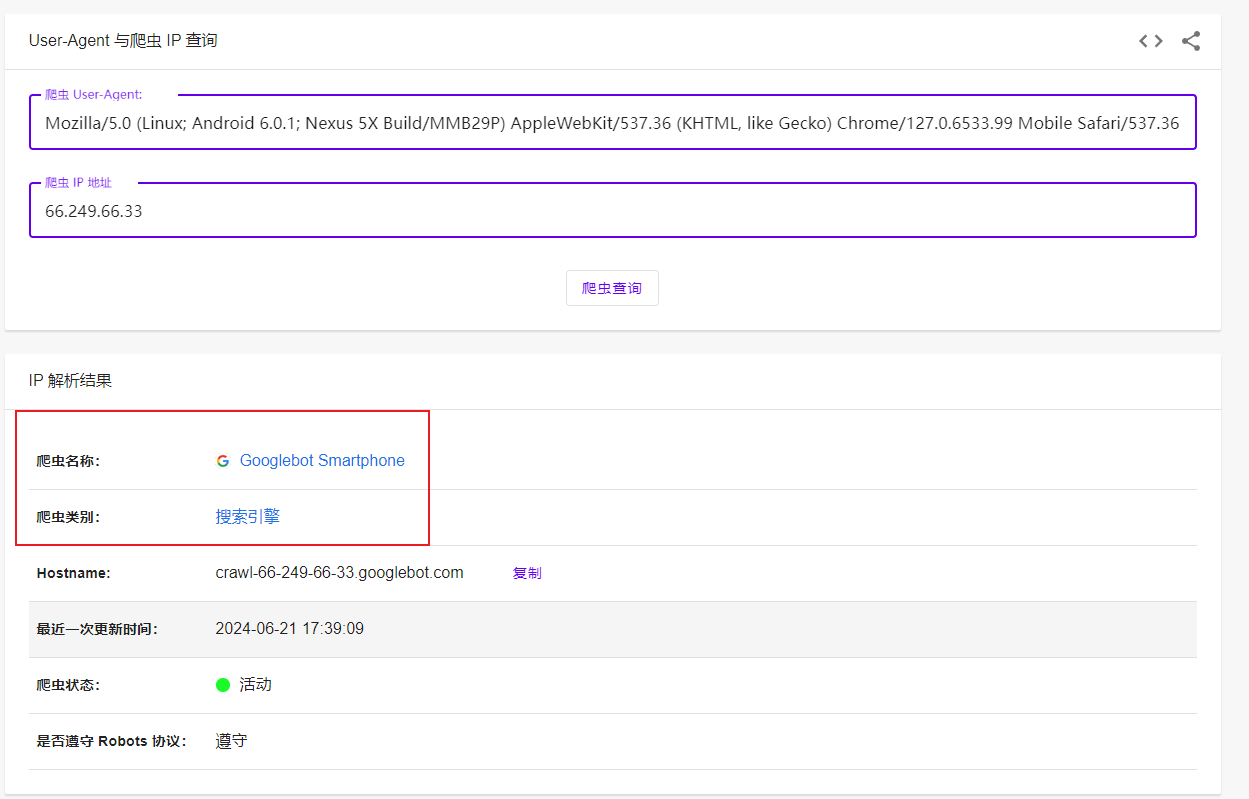Click the 是否遵守 Robots 协议 label

[x=111, y=741]
